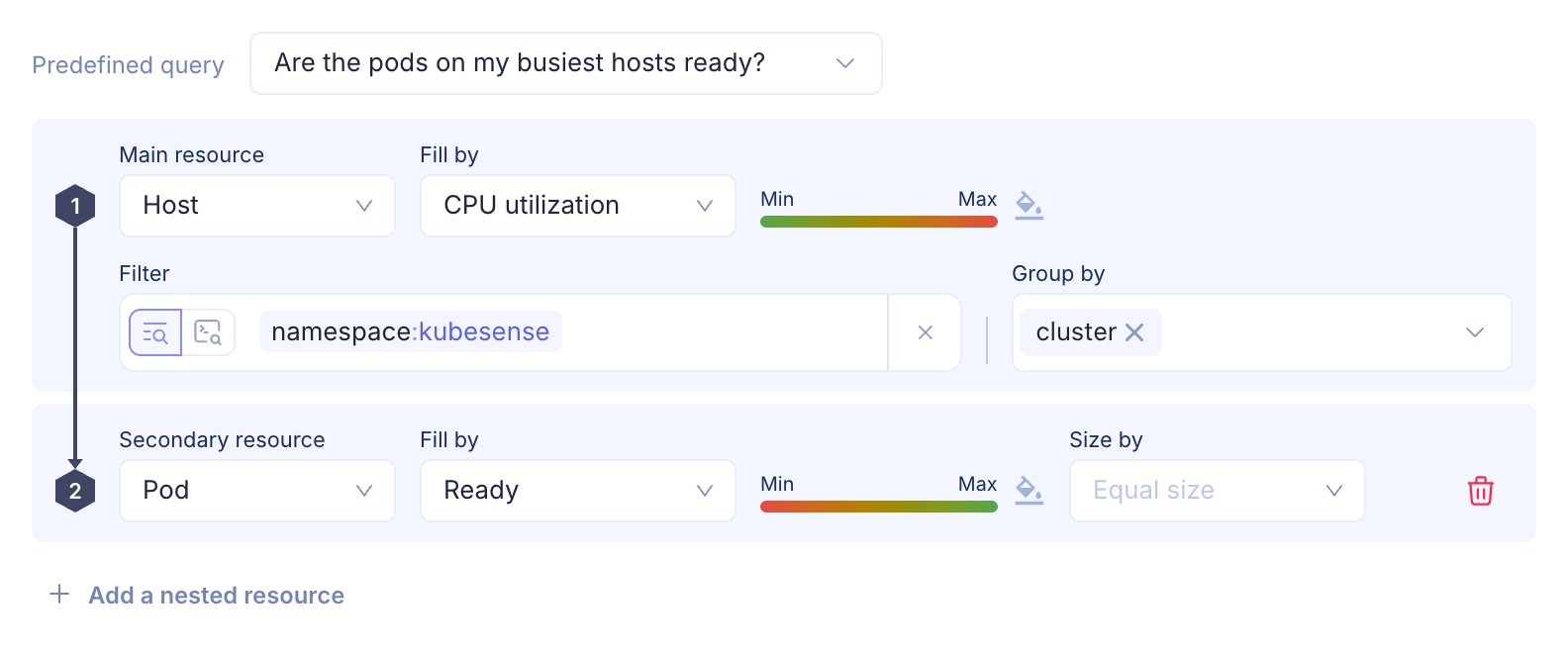
Task: Click the Predefined query label
Action: pyautogui.click(x=129, y=65)
